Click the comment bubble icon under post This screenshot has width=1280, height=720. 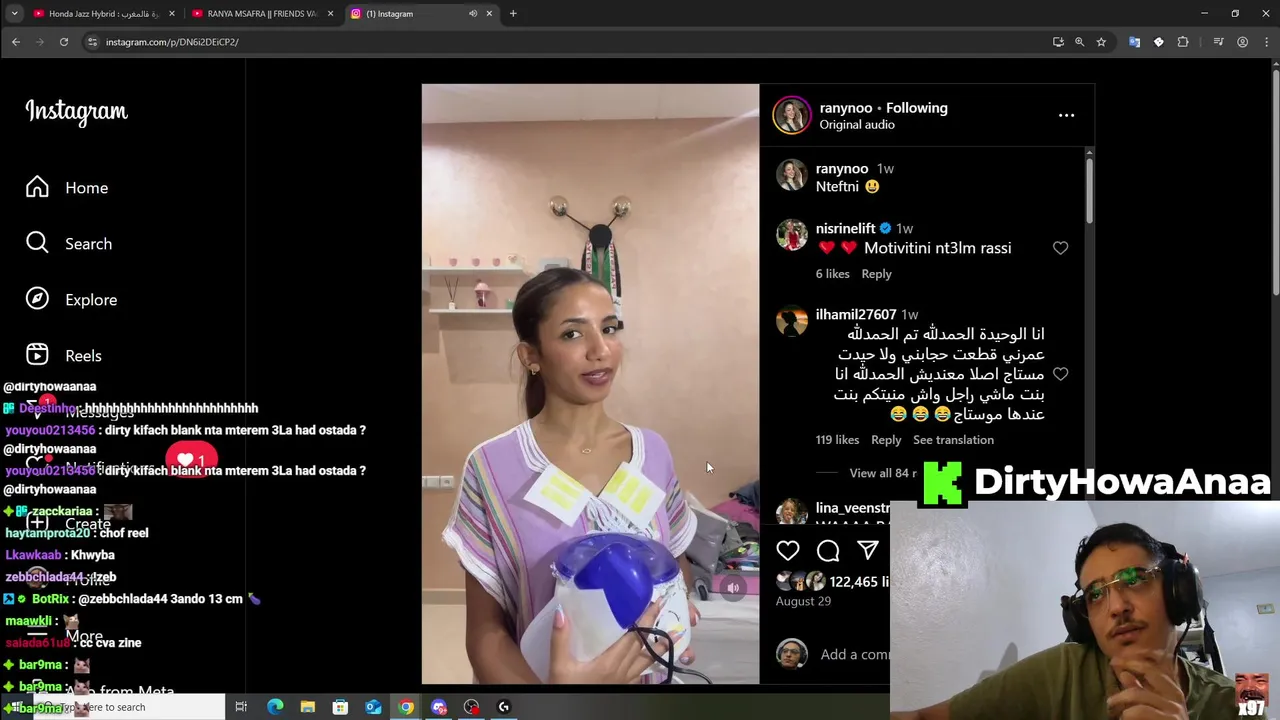click(828, 550)
